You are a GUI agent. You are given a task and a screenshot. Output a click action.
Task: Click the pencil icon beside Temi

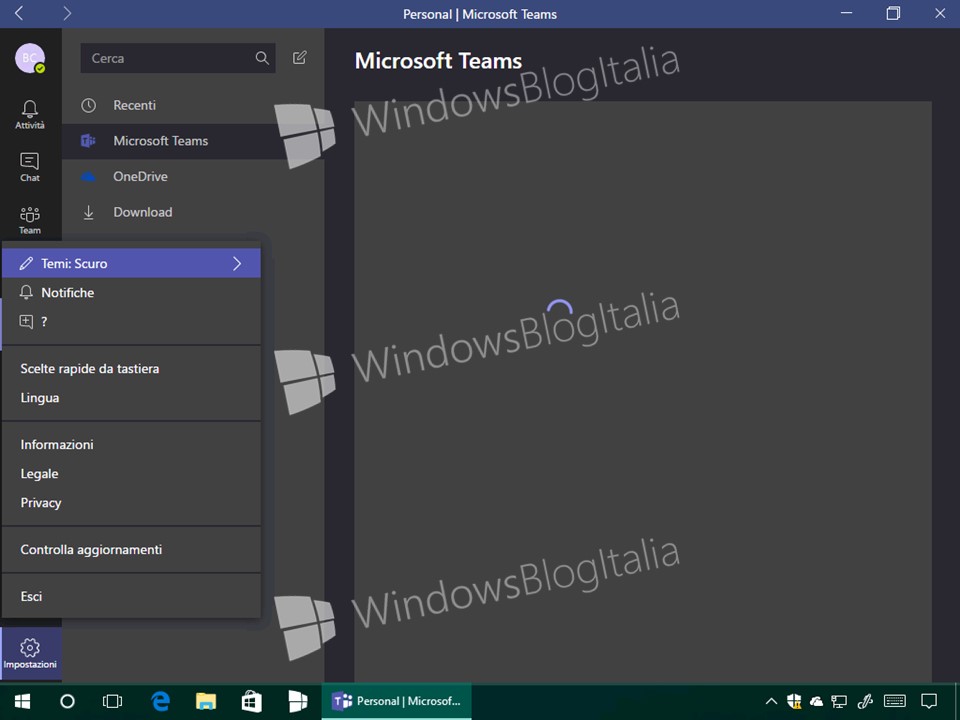point(26,263)
